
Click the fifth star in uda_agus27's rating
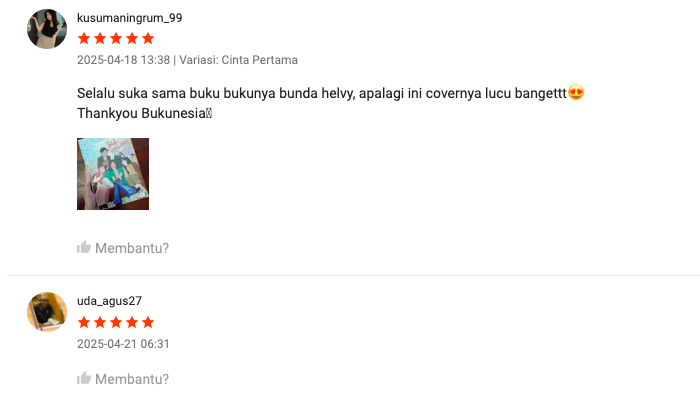[x=148, y=322]
